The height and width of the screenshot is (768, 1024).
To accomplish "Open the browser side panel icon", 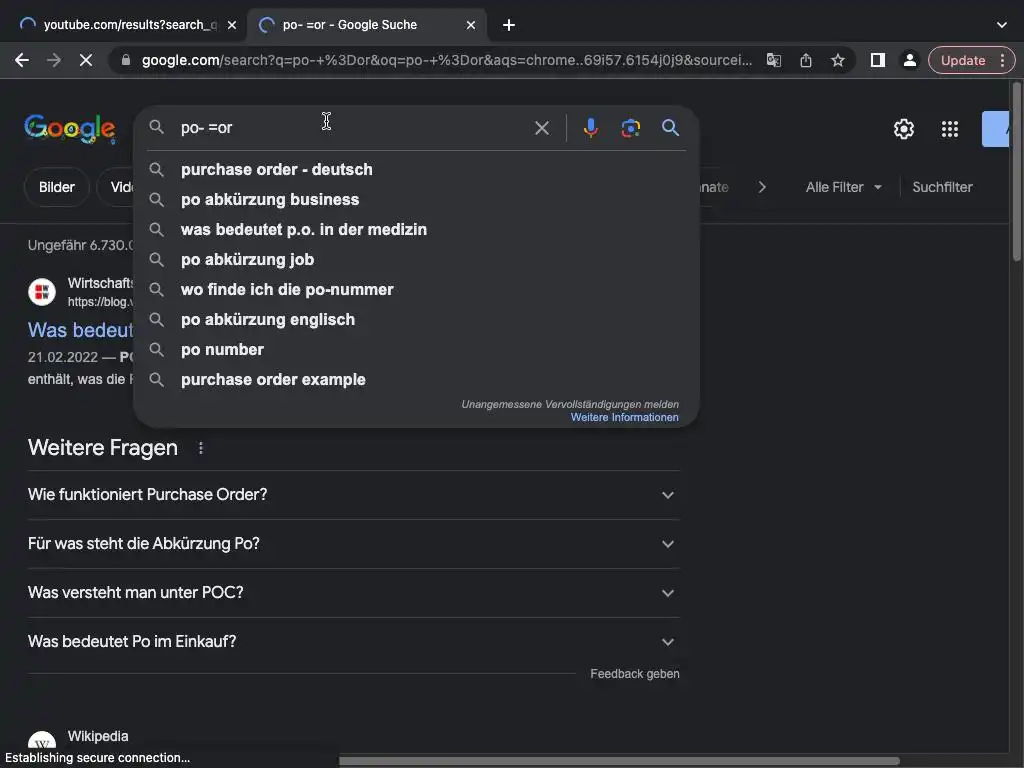I will (878, 61).
